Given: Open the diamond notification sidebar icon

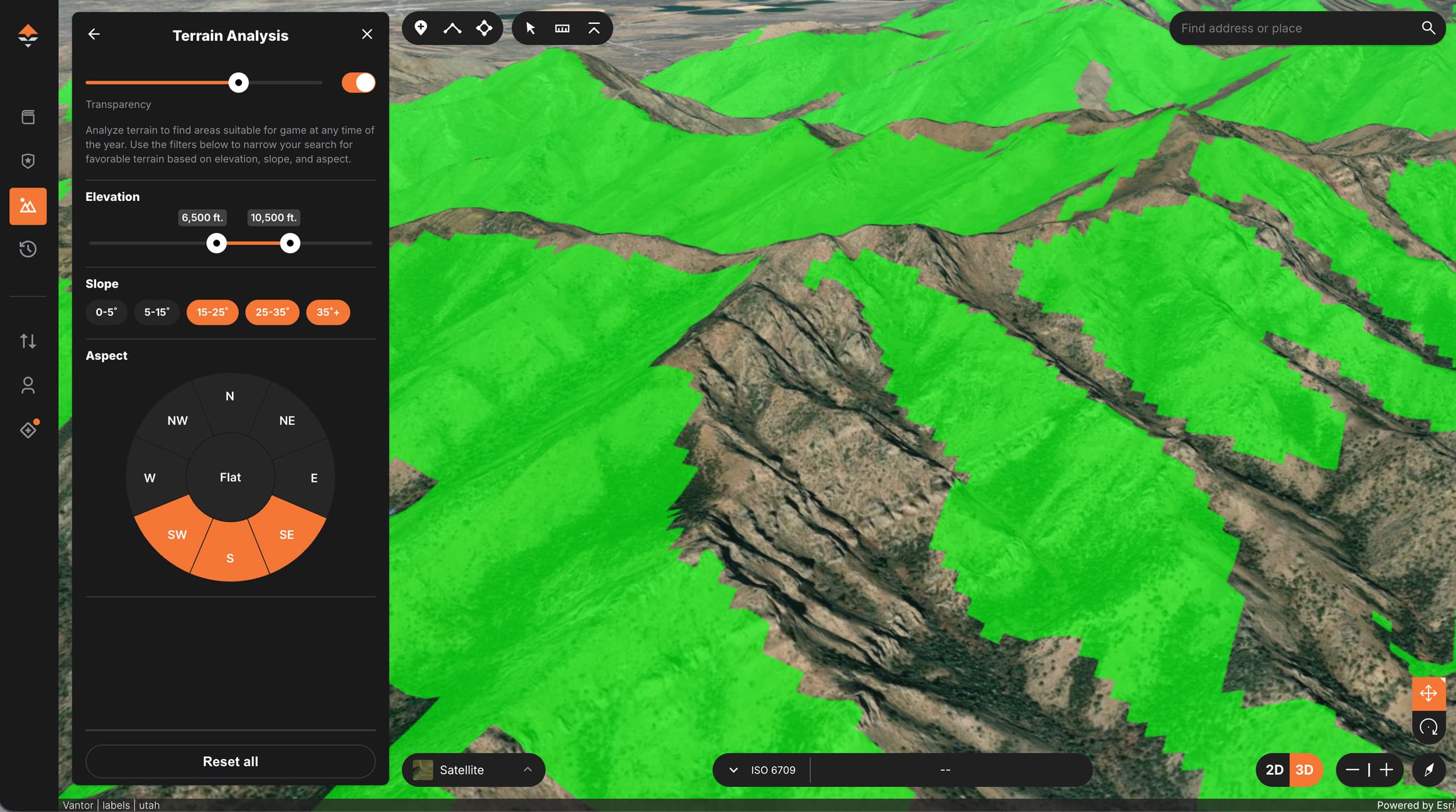Looking at the screenshot, I should (28, 429).
